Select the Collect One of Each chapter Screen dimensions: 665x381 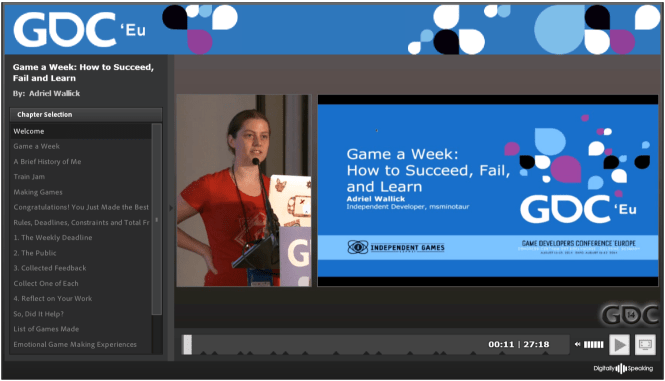tap(81, 284)
